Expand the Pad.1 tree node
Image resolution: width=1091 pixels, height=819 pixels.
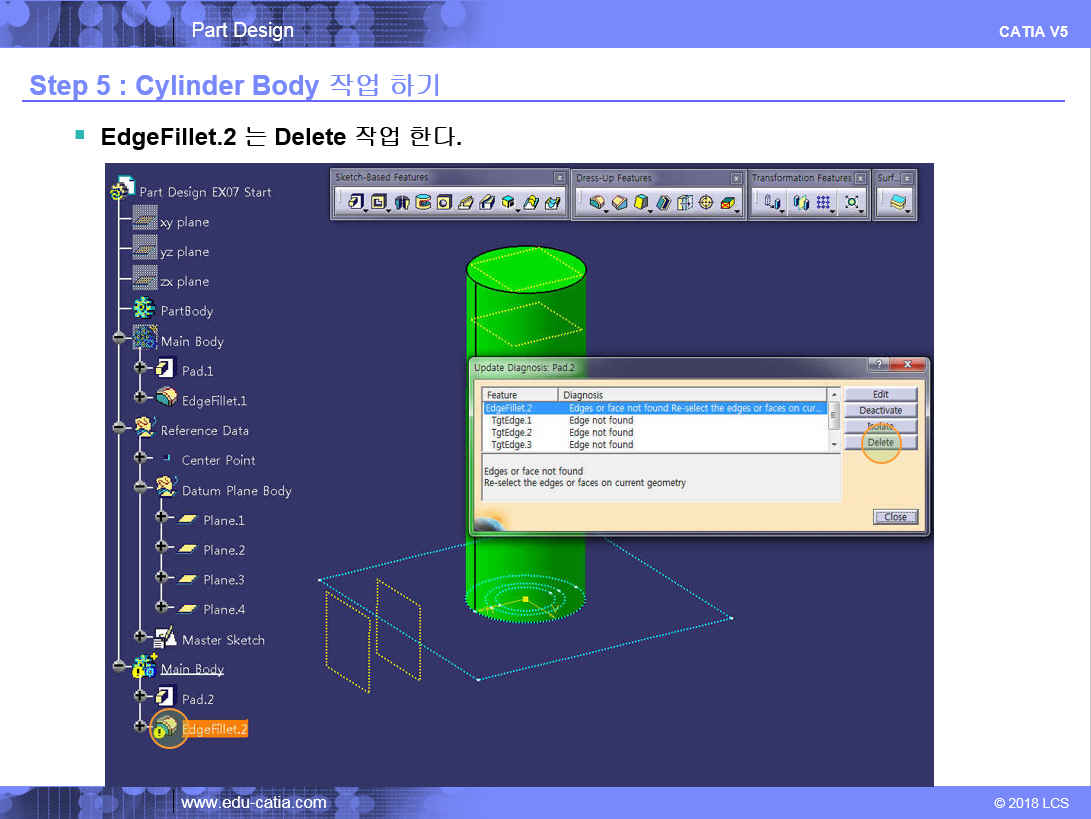coord(140,370)
